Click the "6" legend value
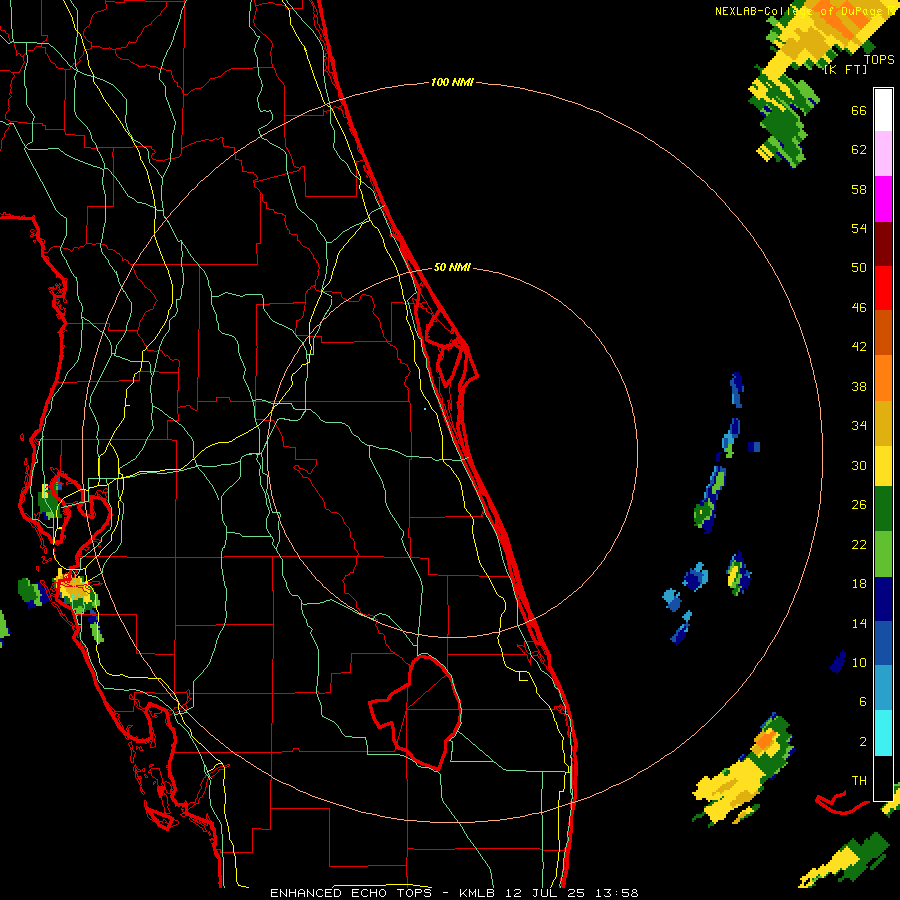 863,702
